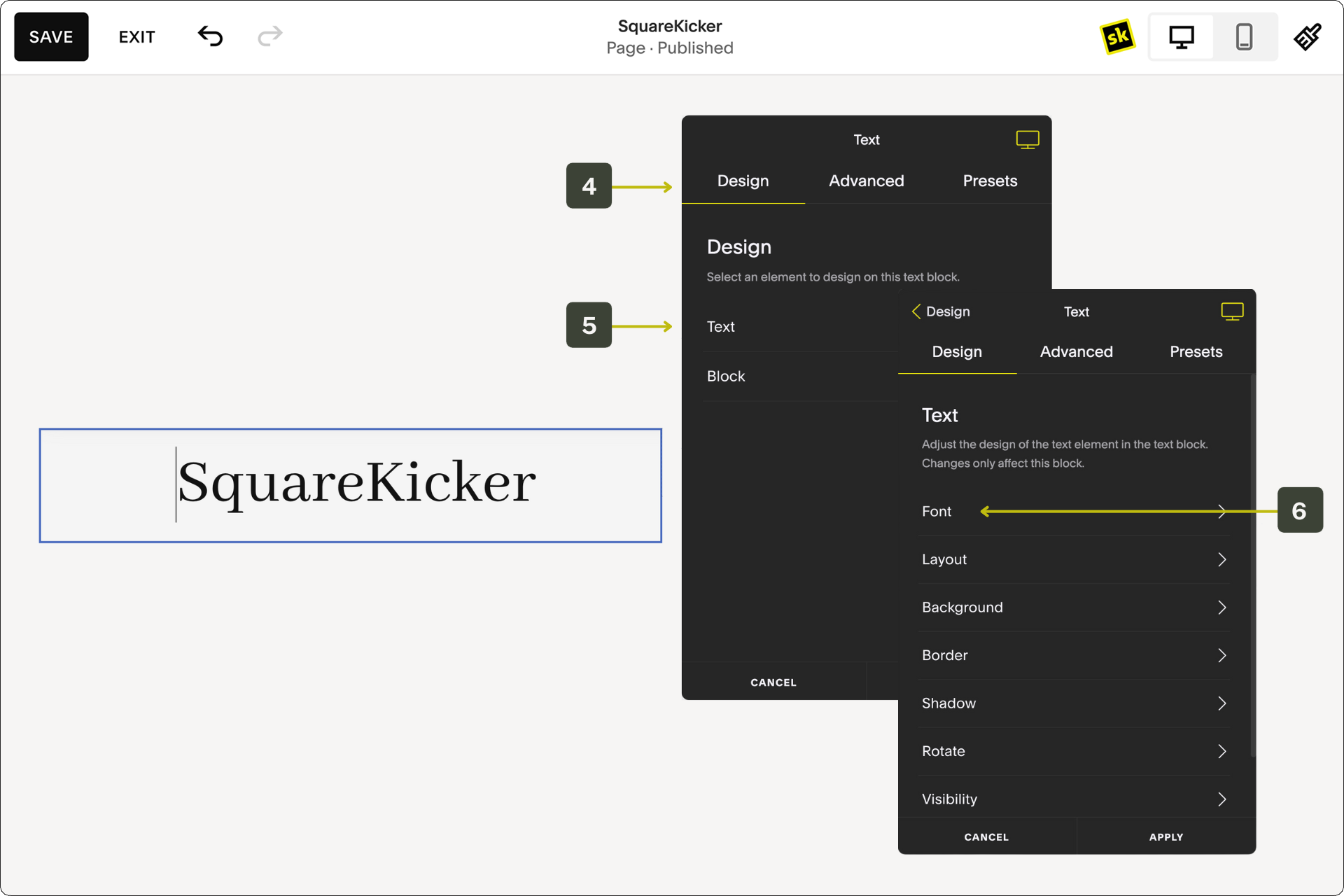Switch to desktop view icon in header

(x=1182, y=36)
